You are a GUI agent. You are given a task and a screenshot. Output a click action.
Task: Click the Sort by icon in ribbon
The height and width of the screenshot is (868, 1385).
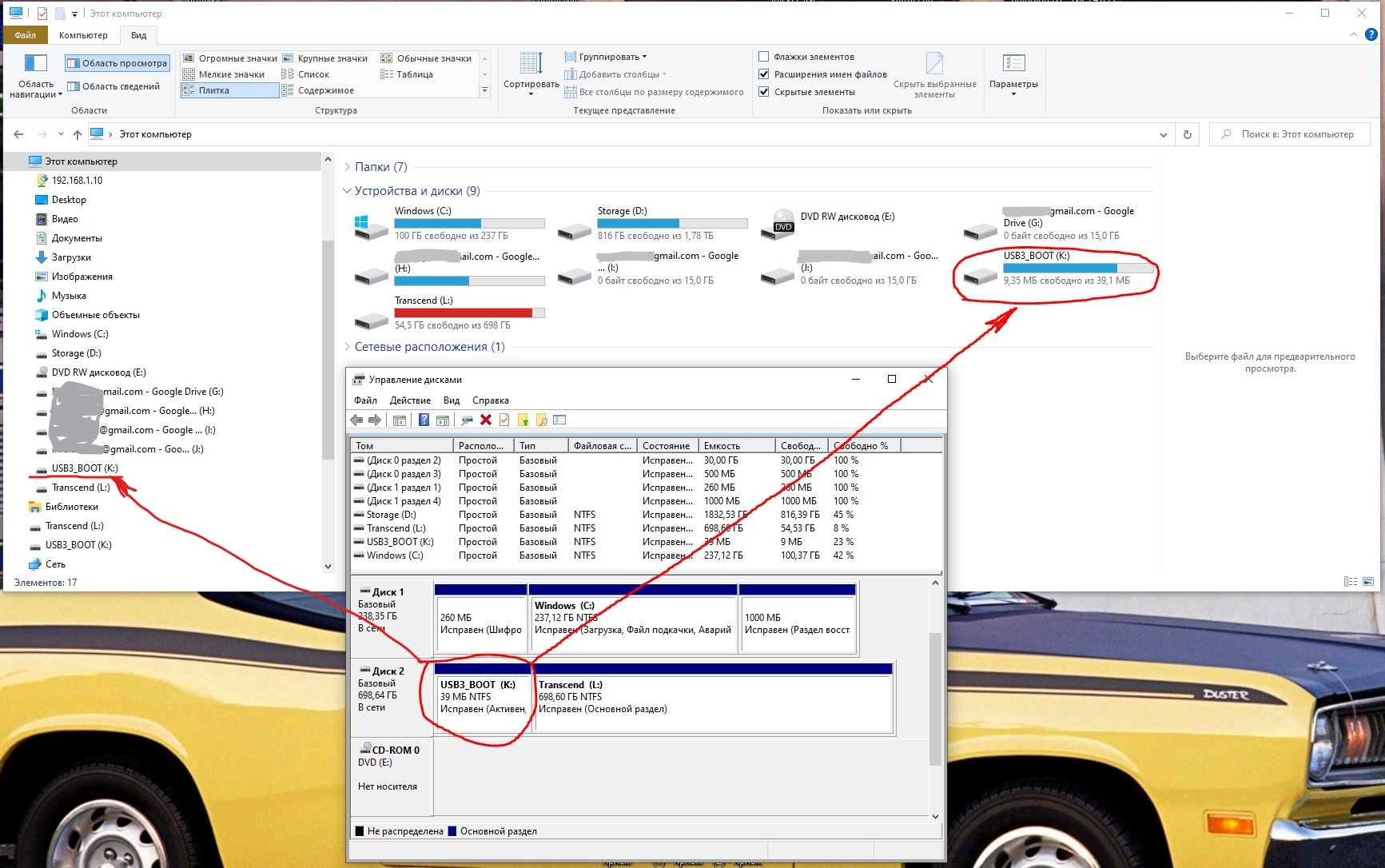(531, 74)
